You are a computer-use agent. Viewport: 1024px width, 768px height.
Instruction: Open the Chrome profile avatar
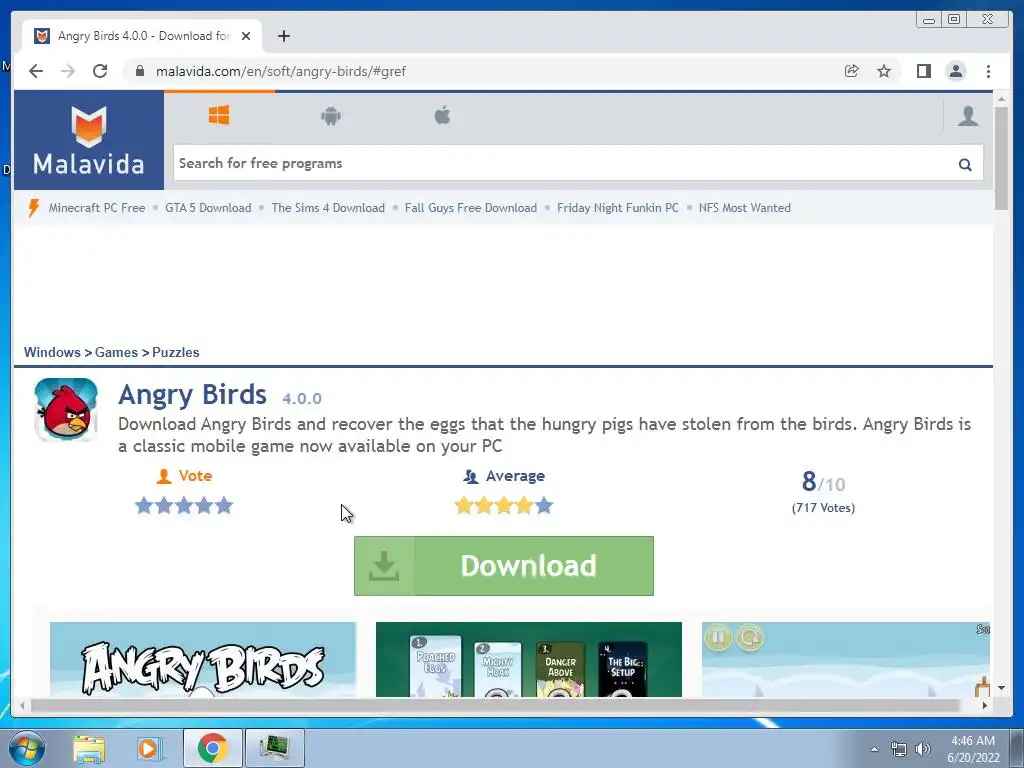955,71
